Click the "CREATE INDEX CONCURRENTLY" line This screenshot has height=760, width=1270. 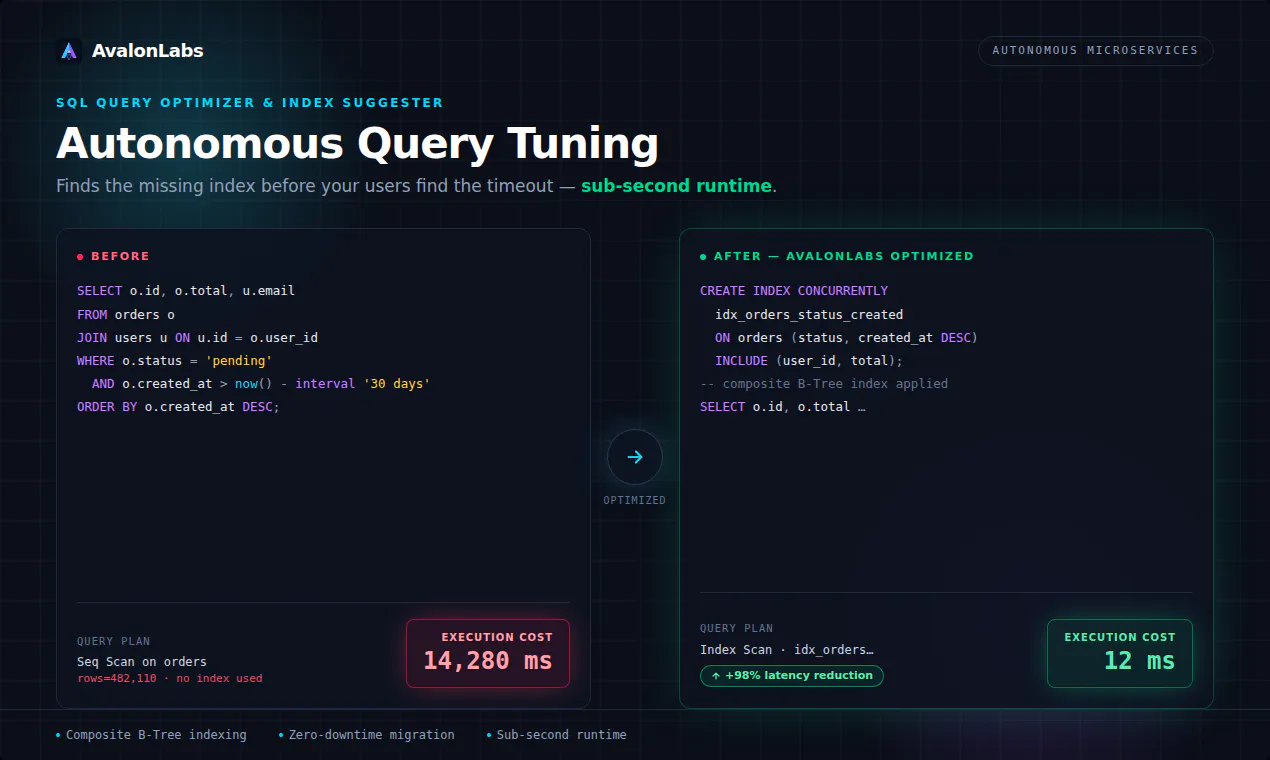point(794,291)
